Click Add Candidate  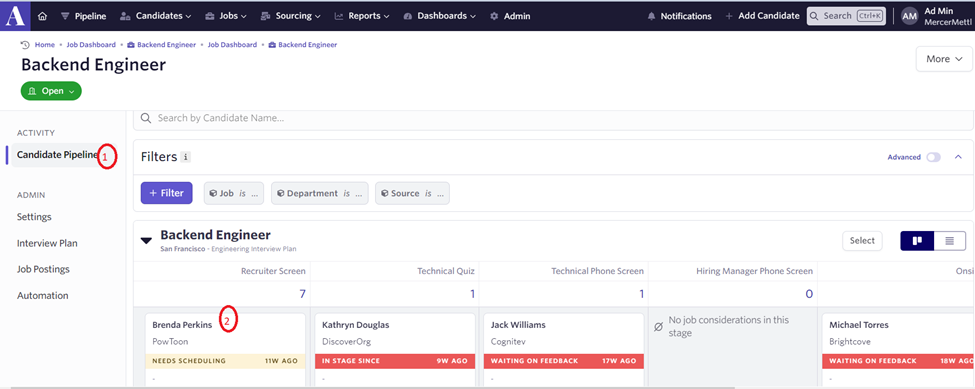[x=762, y=16]
